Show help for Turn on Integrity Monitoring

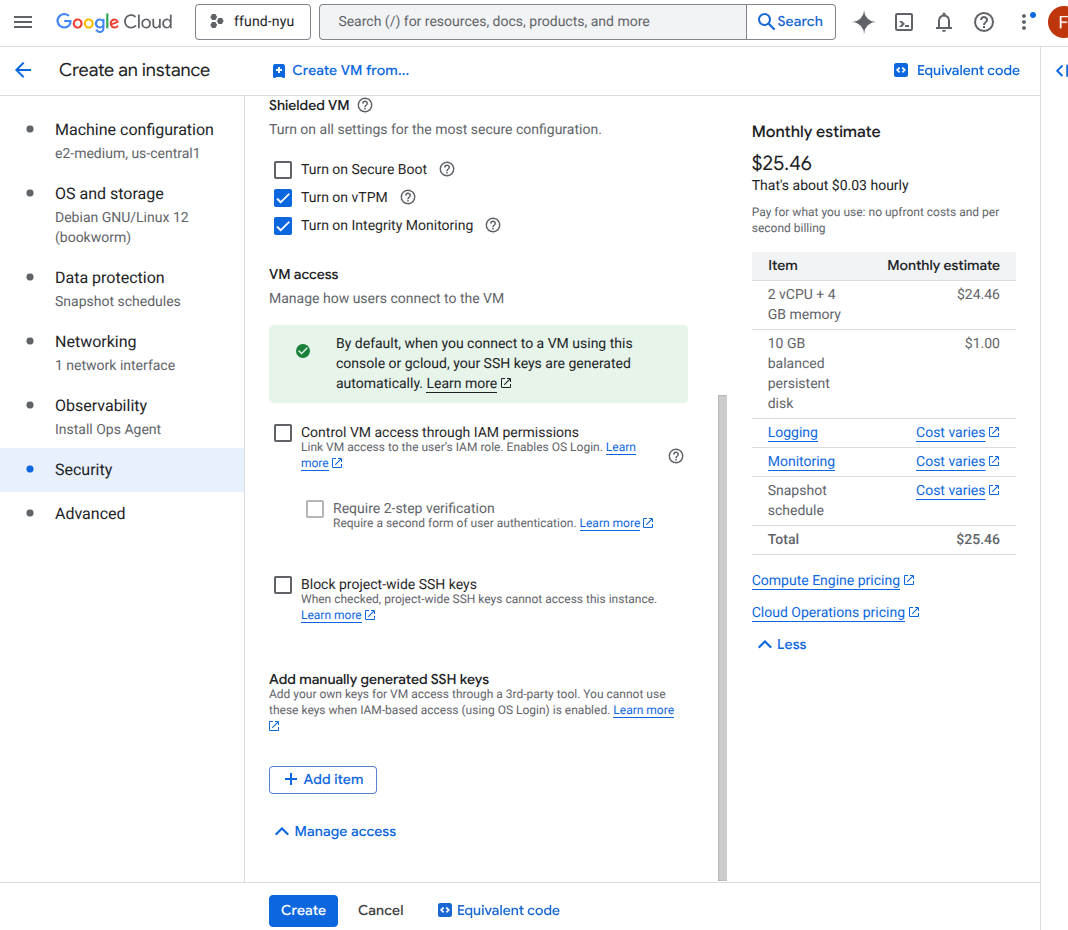[493, 225]
